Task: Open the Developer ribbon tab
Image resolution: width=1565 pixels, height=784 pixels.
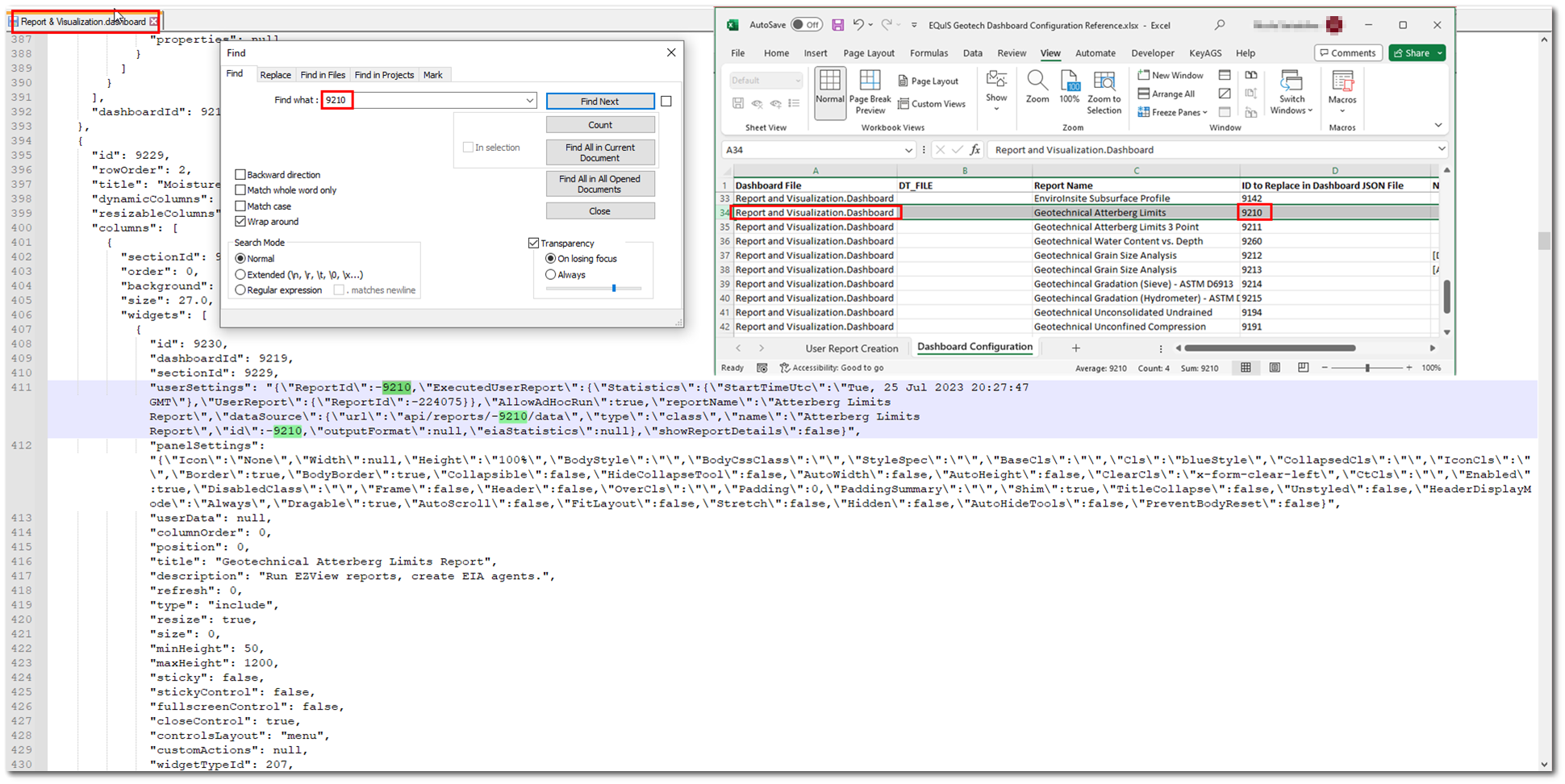Action: 1153,52
